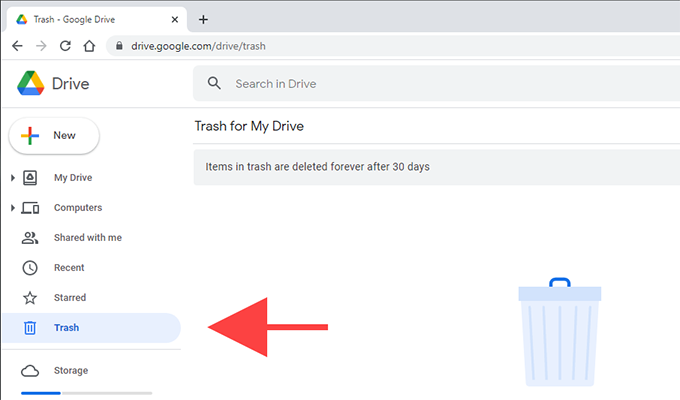
Task: Open the Starred section
Action: pyautogui.click(x=70, y=298)
